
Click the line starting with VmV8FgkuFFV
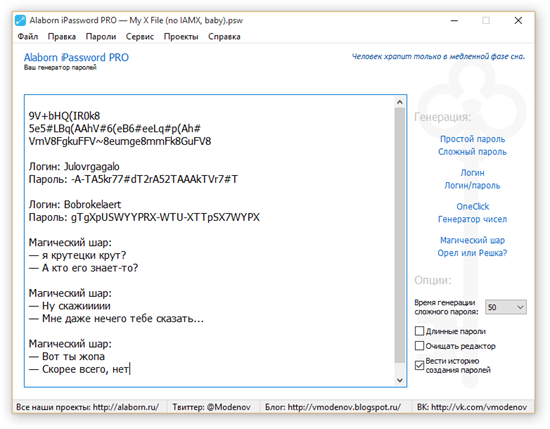[120, 141]
